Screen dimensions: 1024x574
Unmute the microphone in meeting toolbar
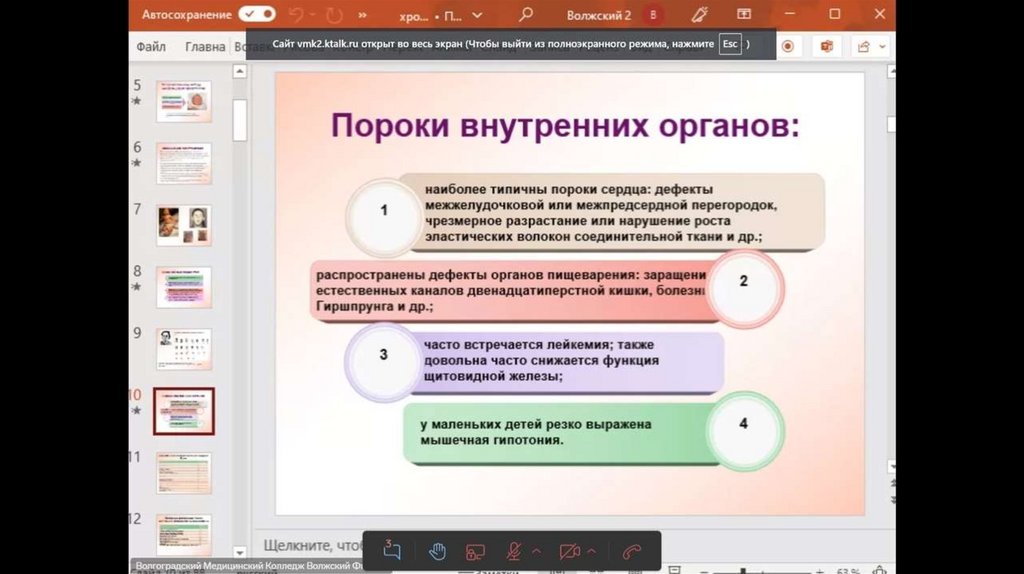(x=514, y=551)
